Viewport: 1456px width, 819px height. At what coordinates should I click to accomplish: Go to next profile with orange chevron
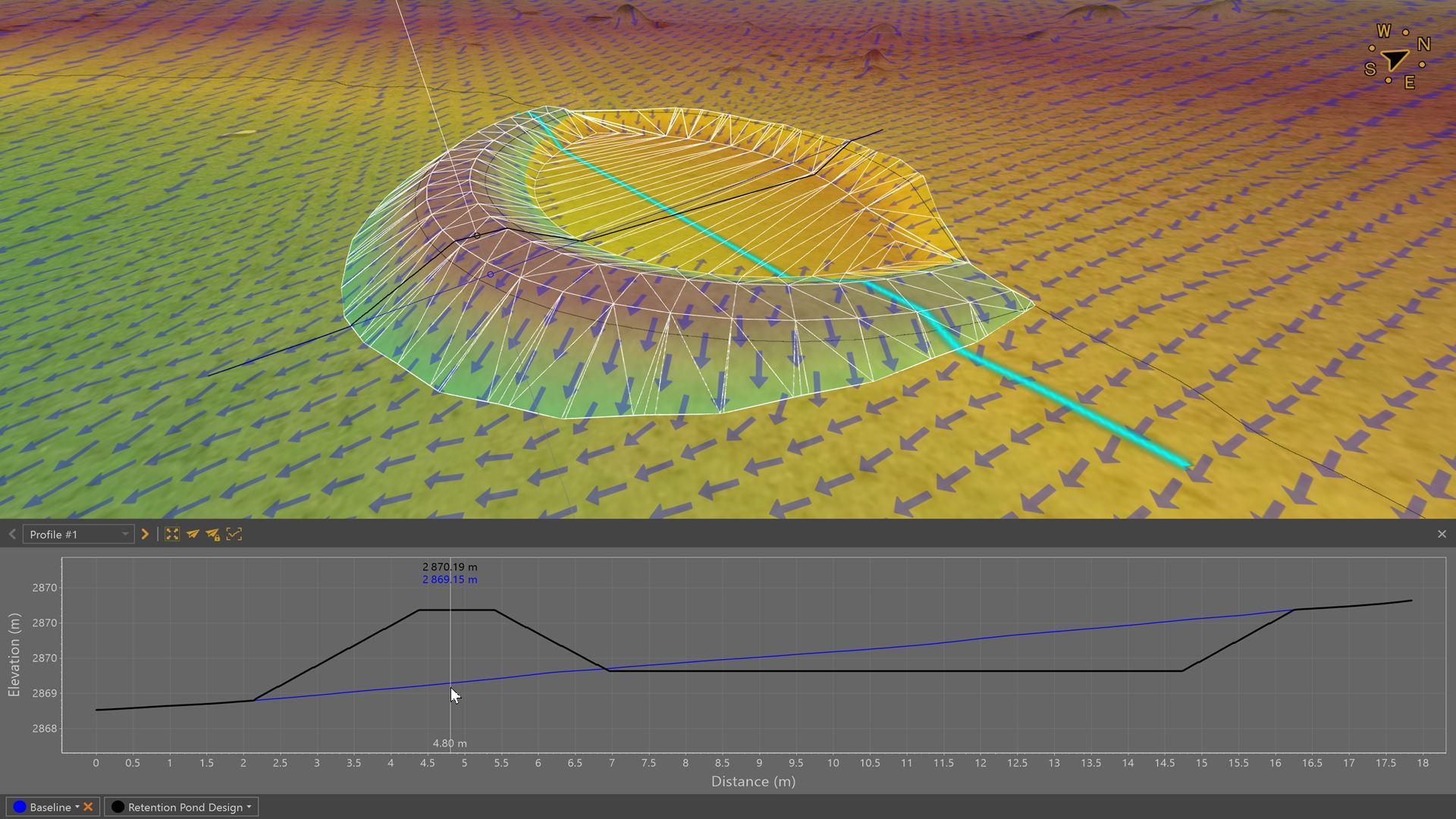click(145, 535)
